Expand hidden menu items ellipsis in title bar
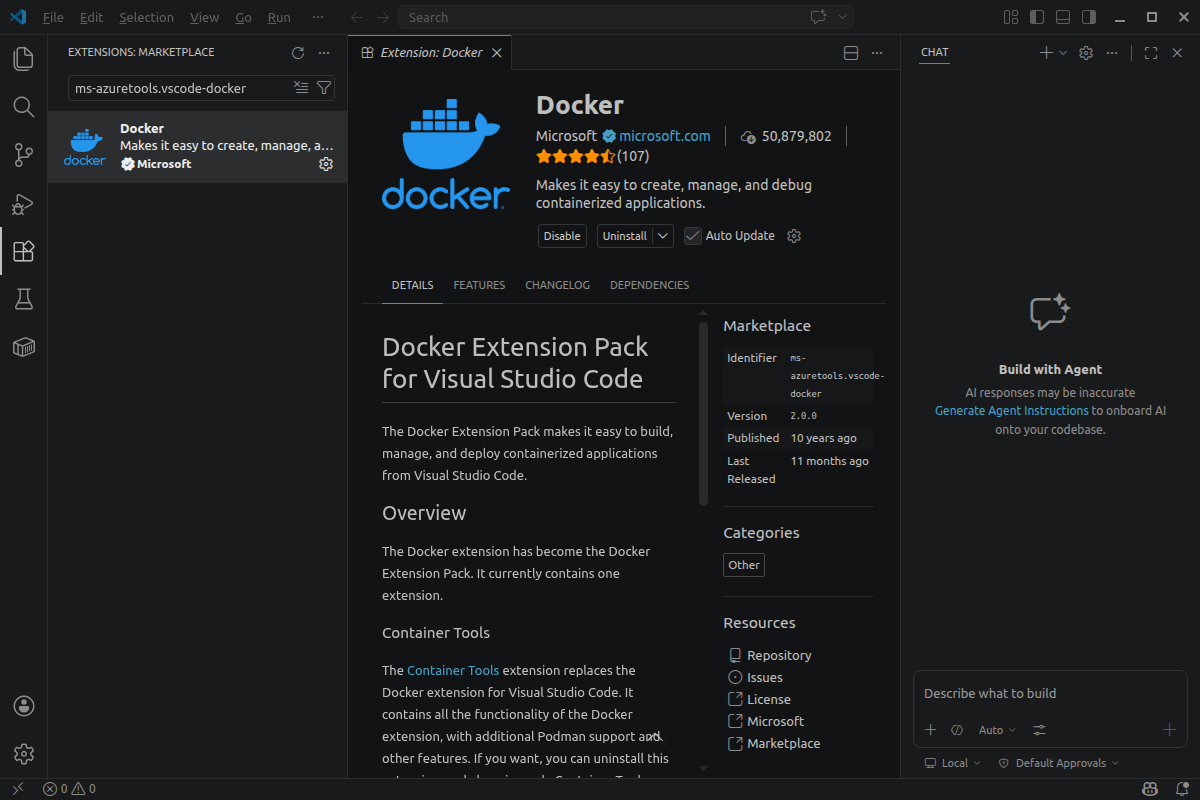Screen dimensions: 1200x800 (x=318, y=17)
